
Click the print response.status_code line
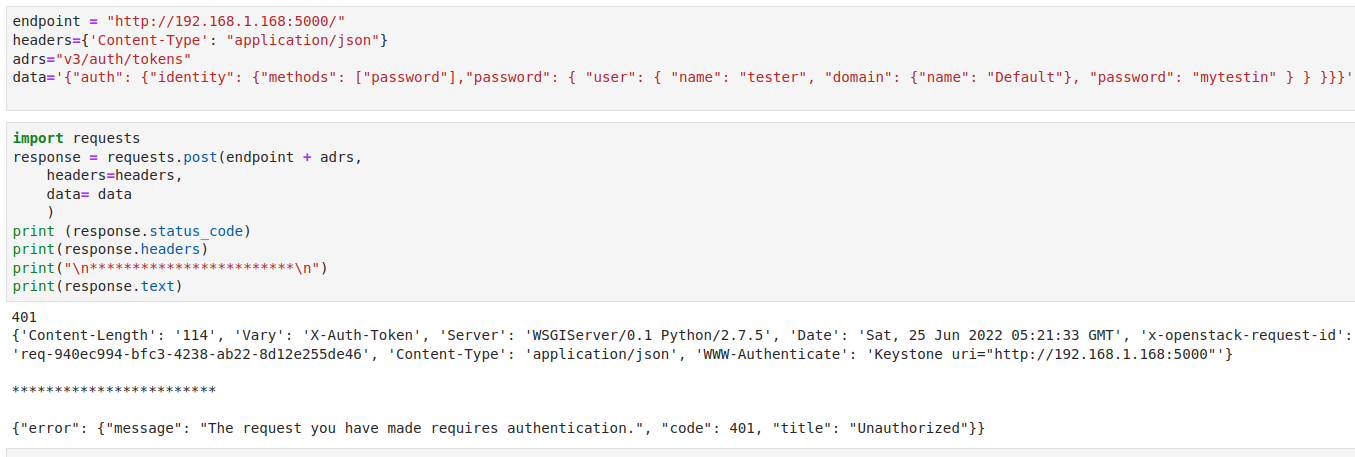tap(131, 231)
